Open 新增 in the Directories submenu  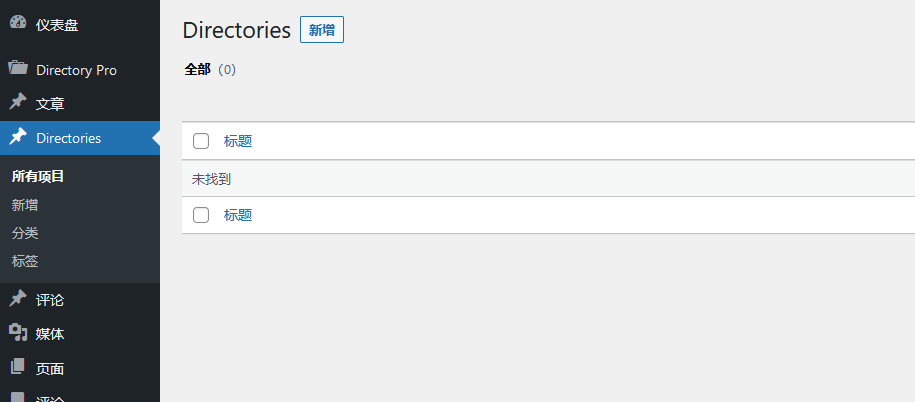(25, 205)
